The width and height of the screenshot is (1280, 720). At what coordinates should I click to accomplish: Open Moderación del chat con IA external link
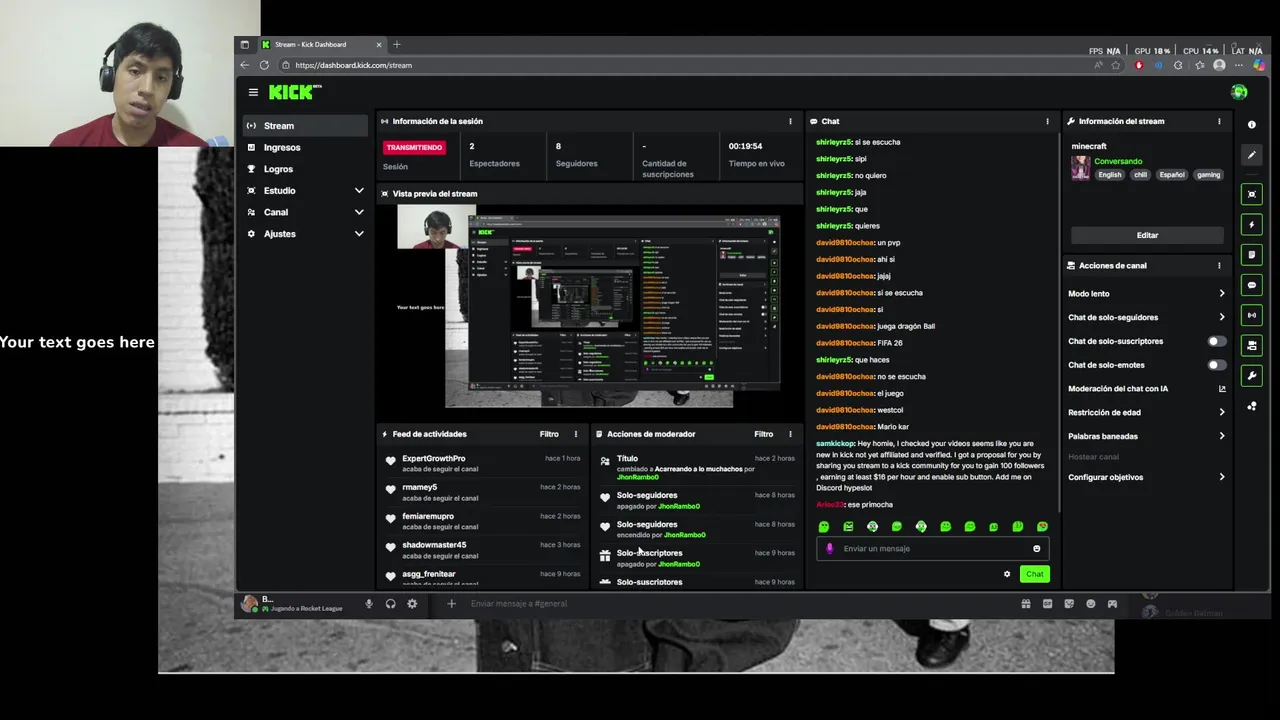1222,389
